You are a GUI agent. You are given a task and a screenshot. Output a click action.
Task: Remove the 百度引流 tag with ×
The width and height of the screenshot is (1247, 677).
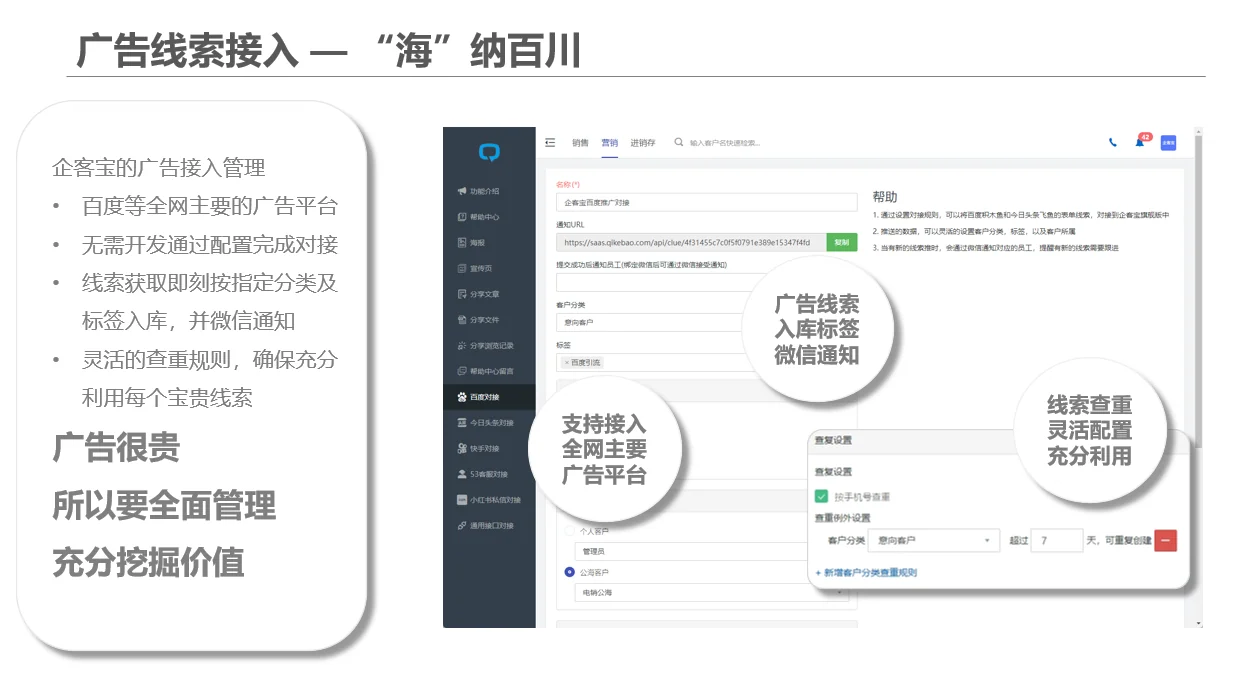coord(566,362)
